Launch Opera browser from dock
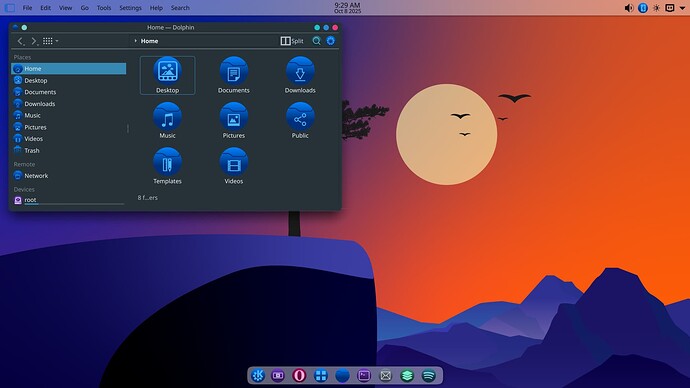The image size is (690, 388). [299, 375]
